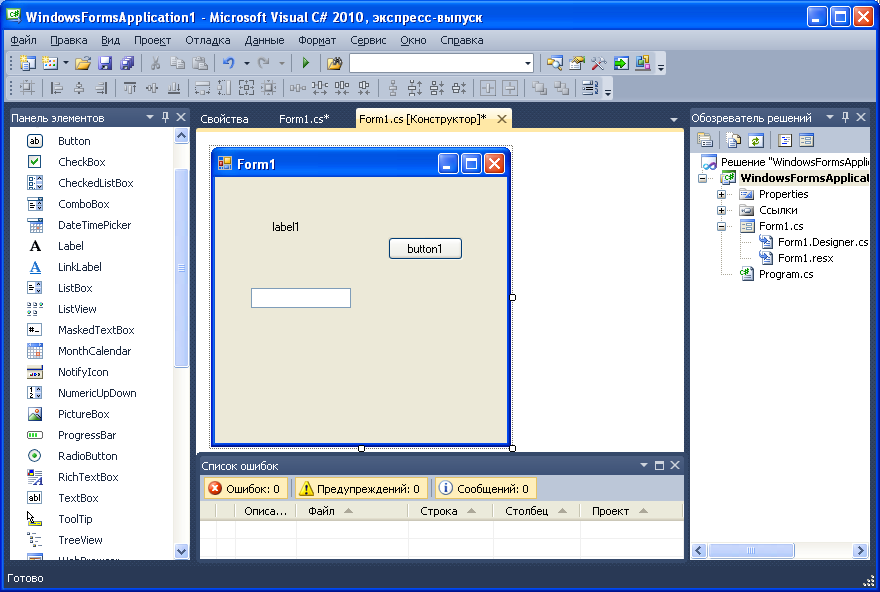The height and width of the screenshot is (592, 880).
Task: Select button1 on the Form1 designer
Action: pyautogui.click(x=425, y=249)
